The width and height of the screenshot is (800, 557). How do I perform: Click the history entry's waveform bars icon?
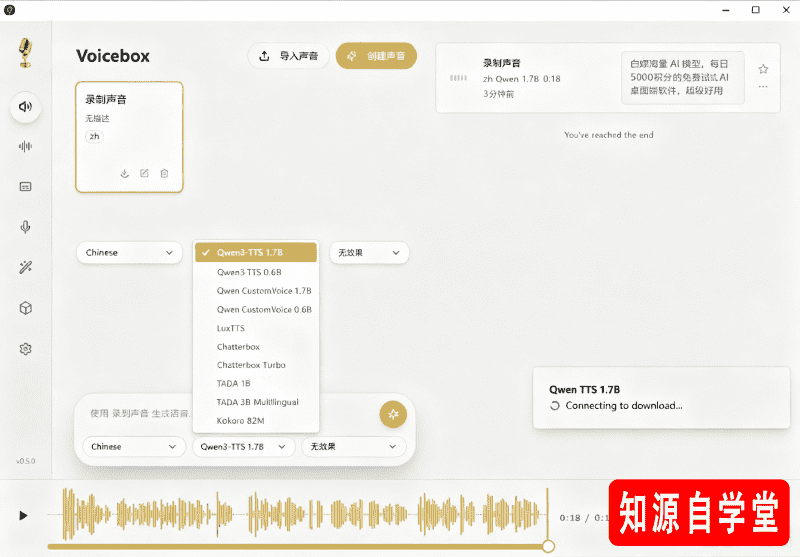click(x=458, y=78)
